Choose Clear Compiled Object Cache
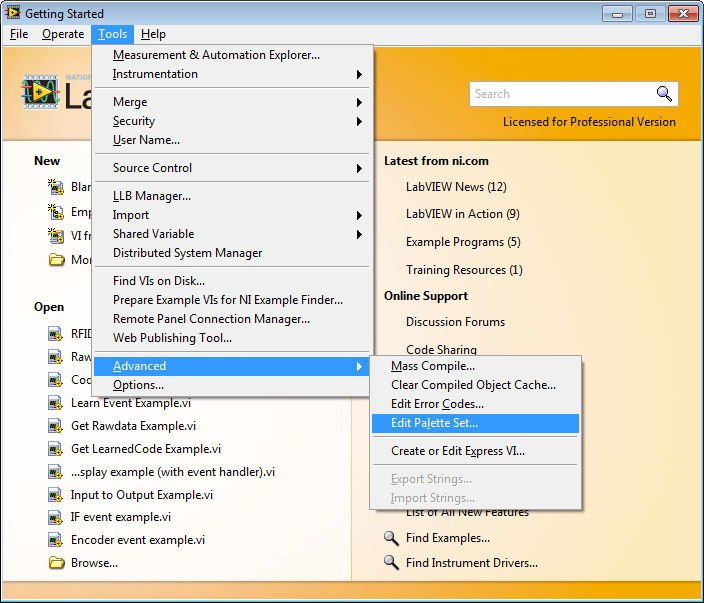The image size is (704, 603). point(475,385)
